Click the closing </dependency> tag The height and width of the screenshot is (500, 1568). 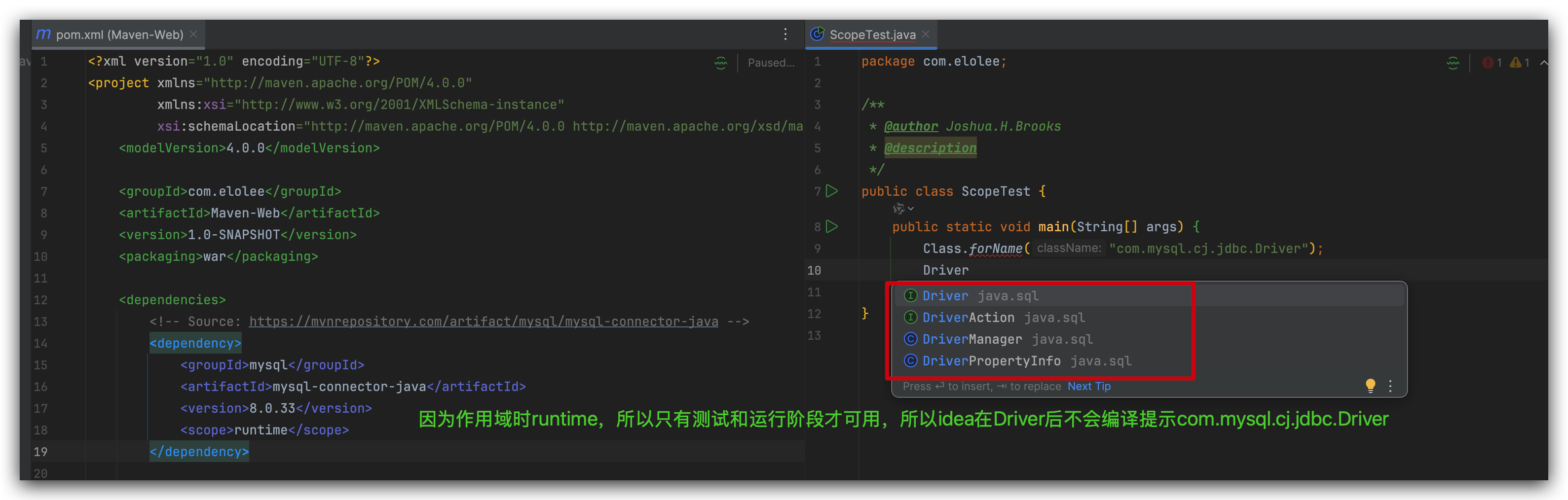click(x=199, y=451)
